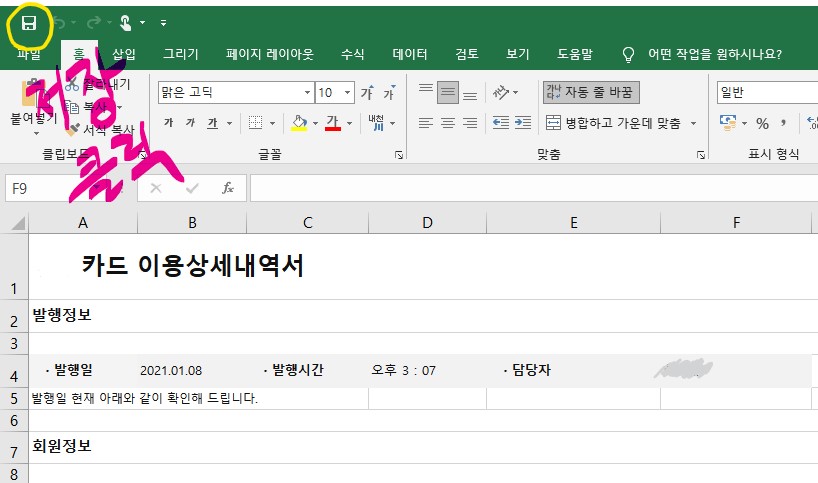Click the touch/mouse mode icon
The height and width of the screenshot is (483, 818).
[126, 22]
